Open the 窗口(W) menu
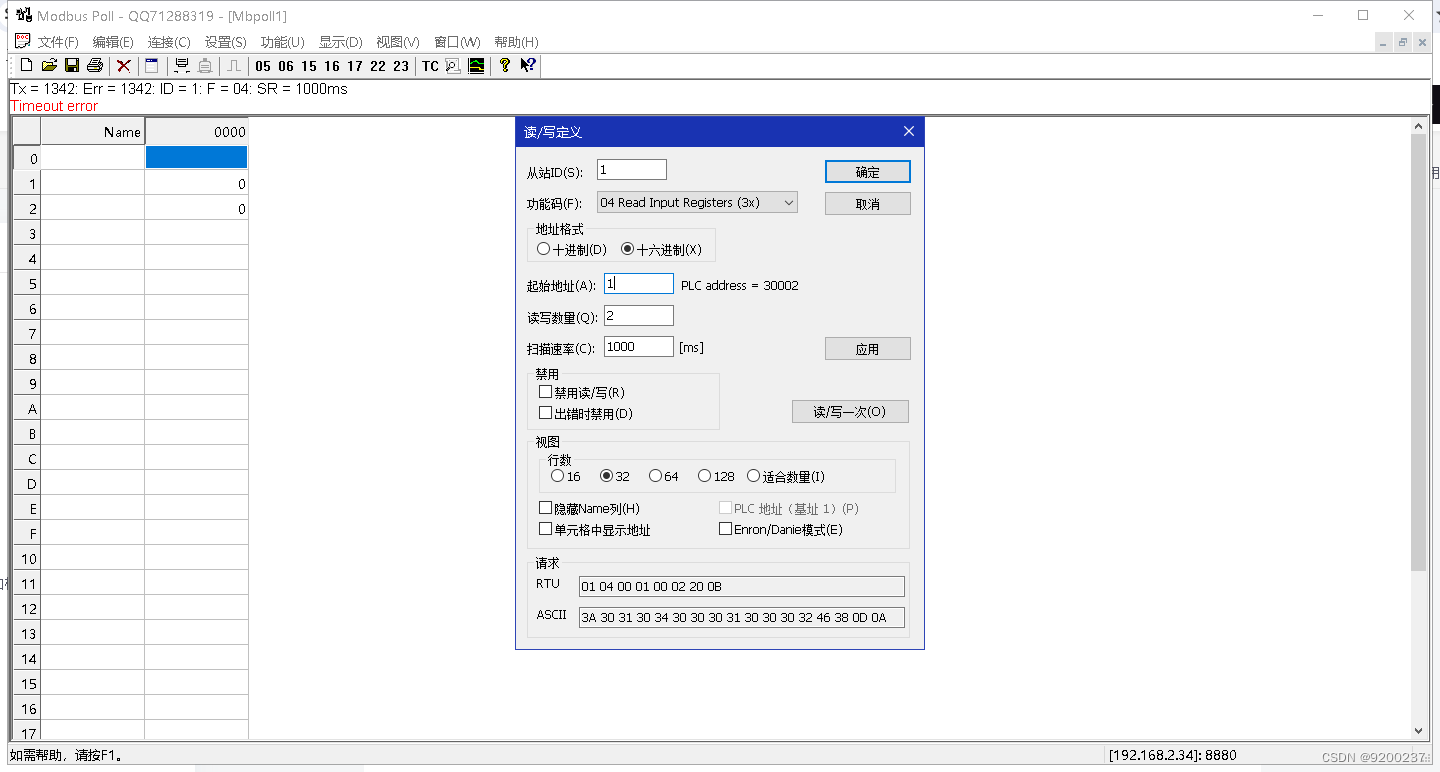This screenshot has width=1440, height=772. tap(457, 42)
